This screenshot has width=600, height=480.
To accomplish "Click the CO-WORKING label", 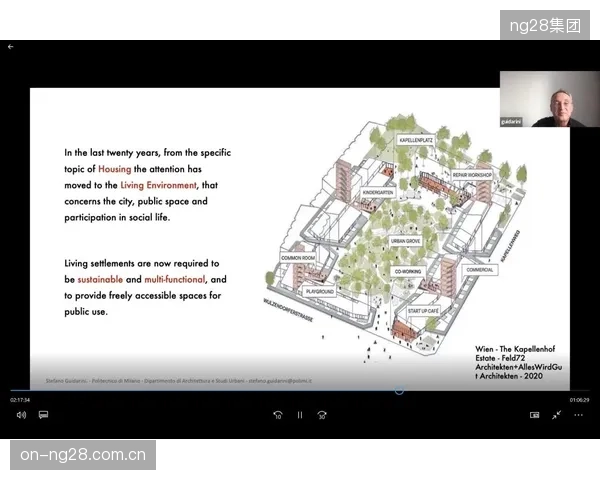I will click(x=408, y=271).
